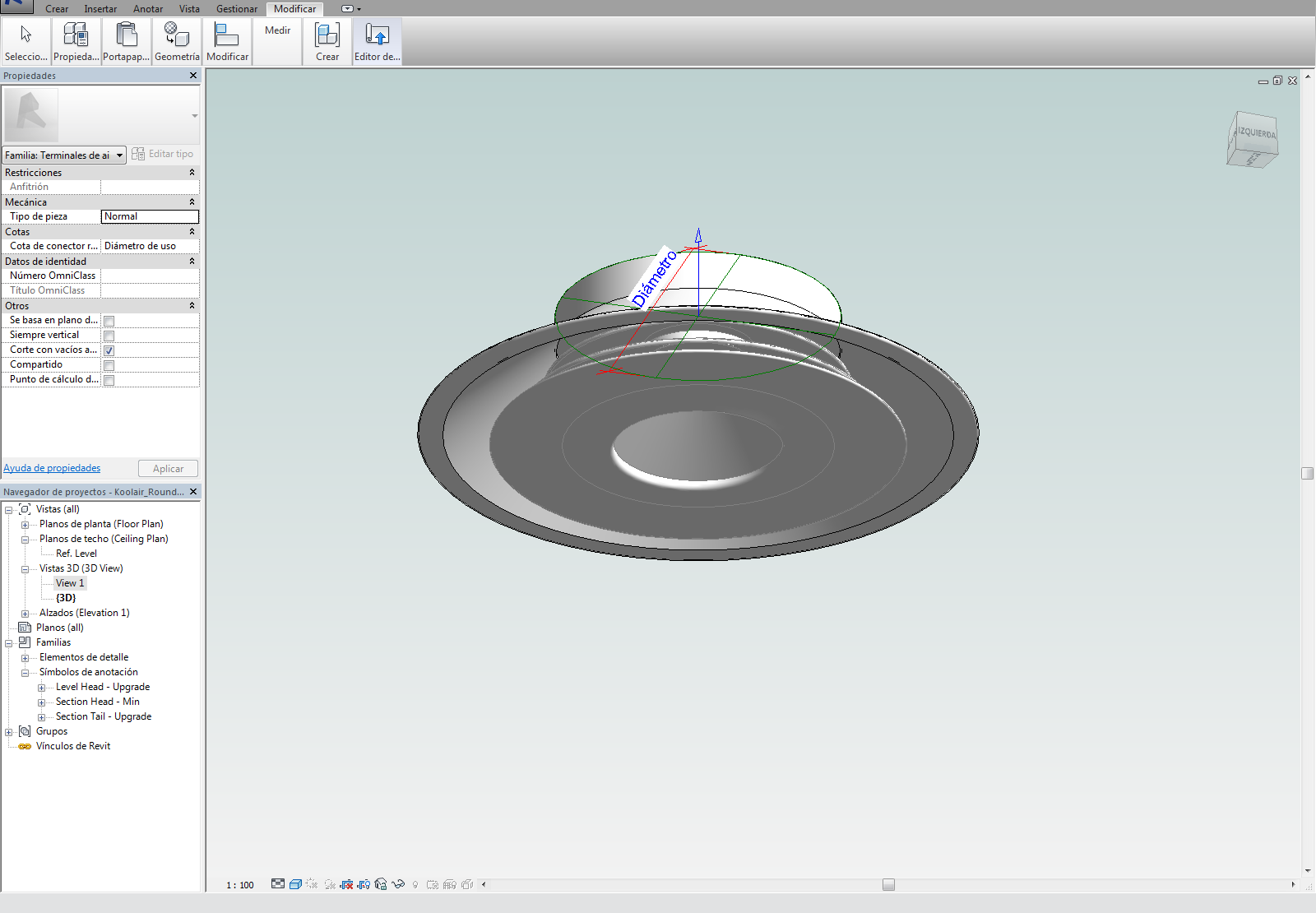Open the Crear ribbon tab

pos(57,9)
